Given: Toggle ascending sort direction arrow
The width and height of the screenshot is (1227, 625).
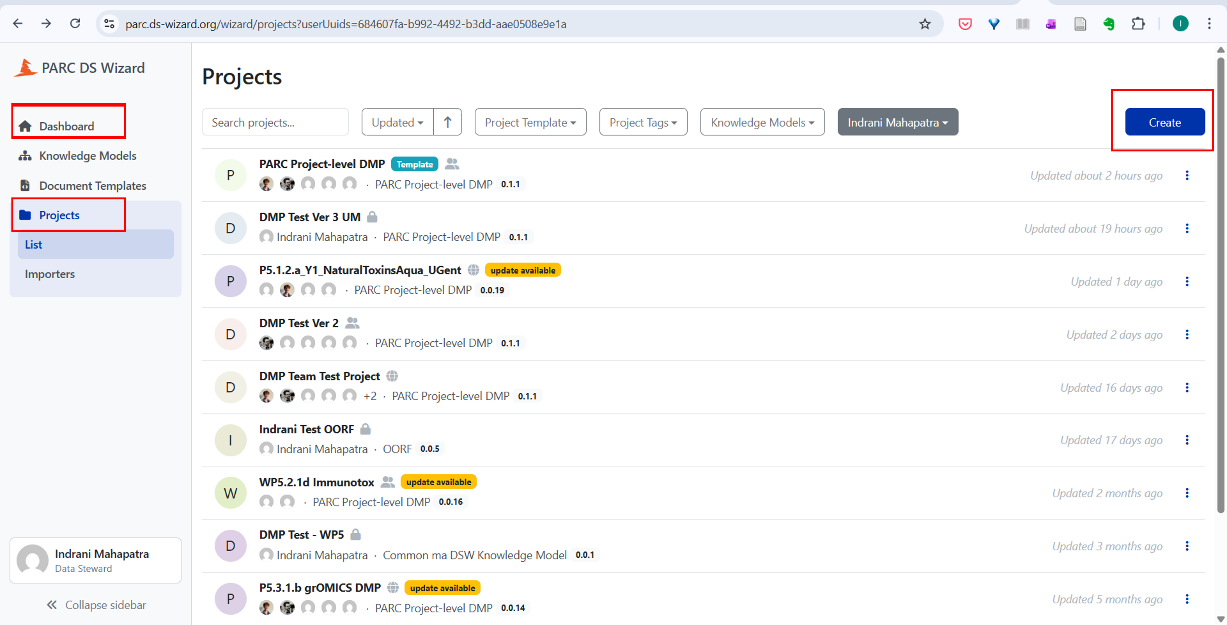Looking at the screenshot, I should [447, 122].
